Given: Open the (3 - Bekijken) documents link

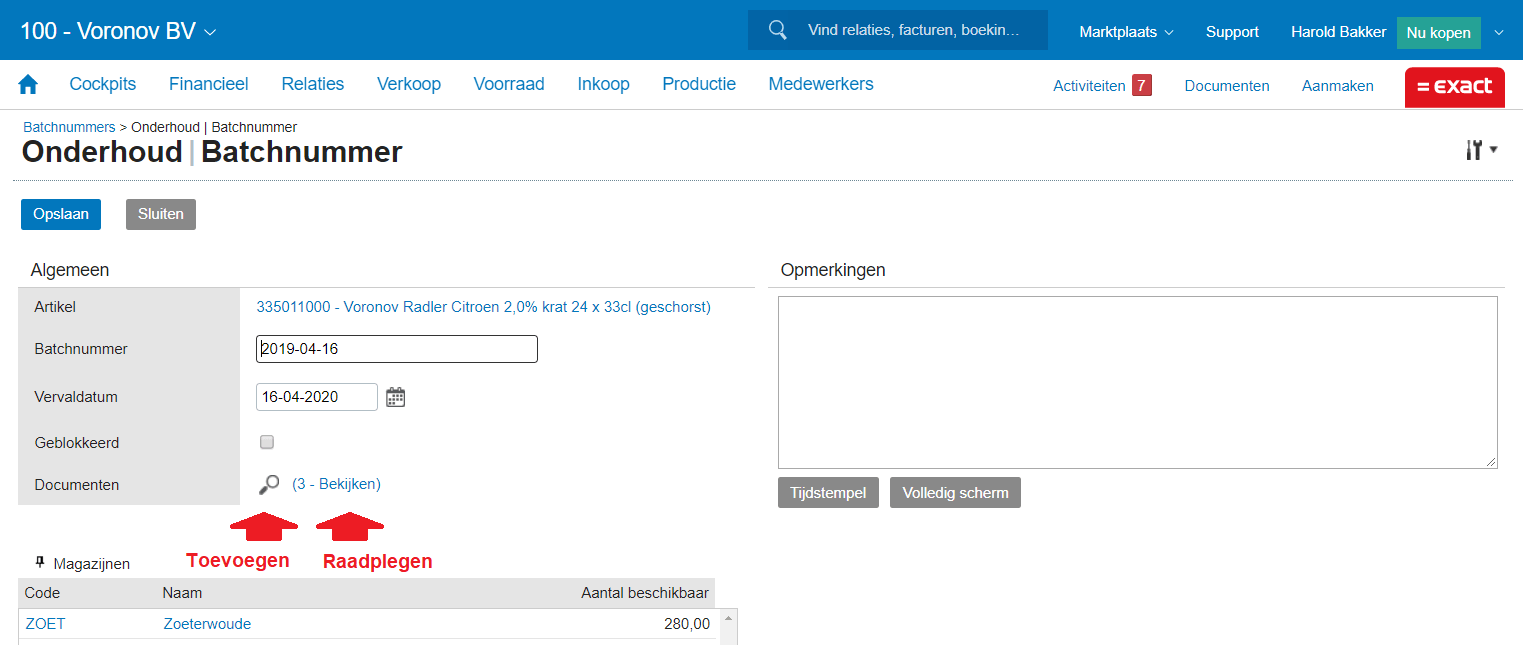Looking at the screenshot, I should point(336,484).
